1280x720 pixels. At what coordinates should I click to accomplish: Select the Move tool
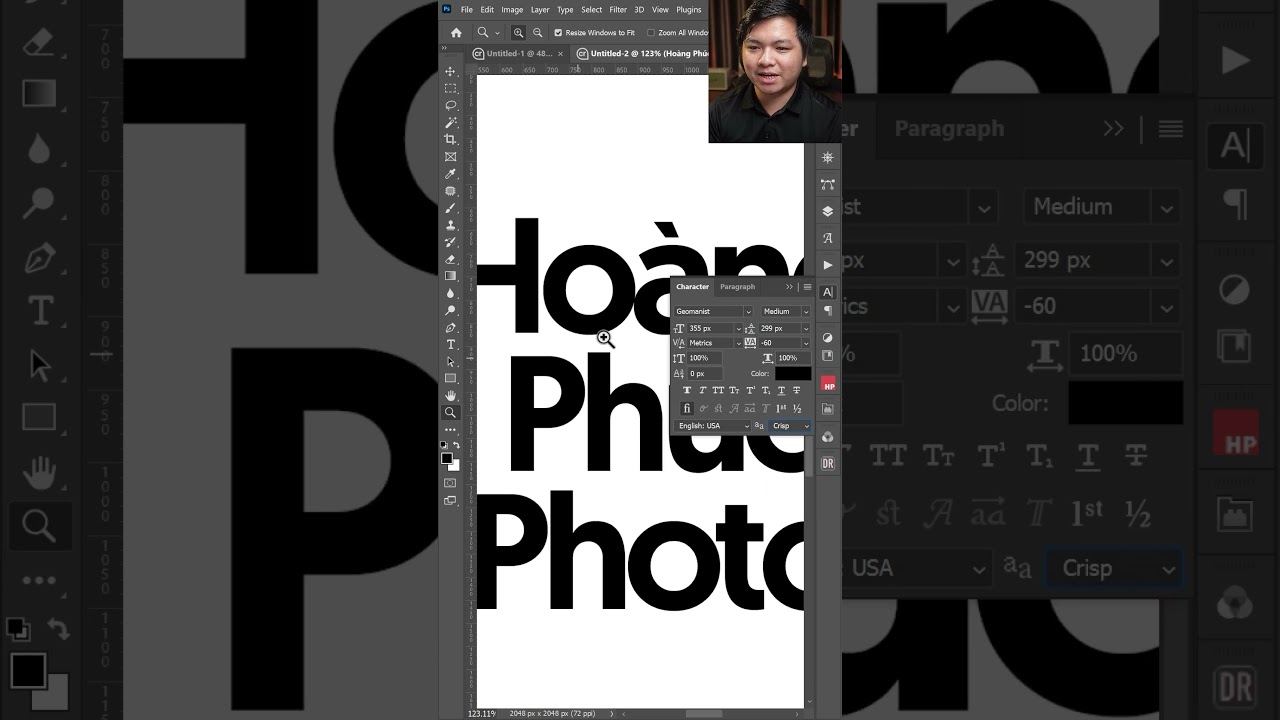point(450,72)
